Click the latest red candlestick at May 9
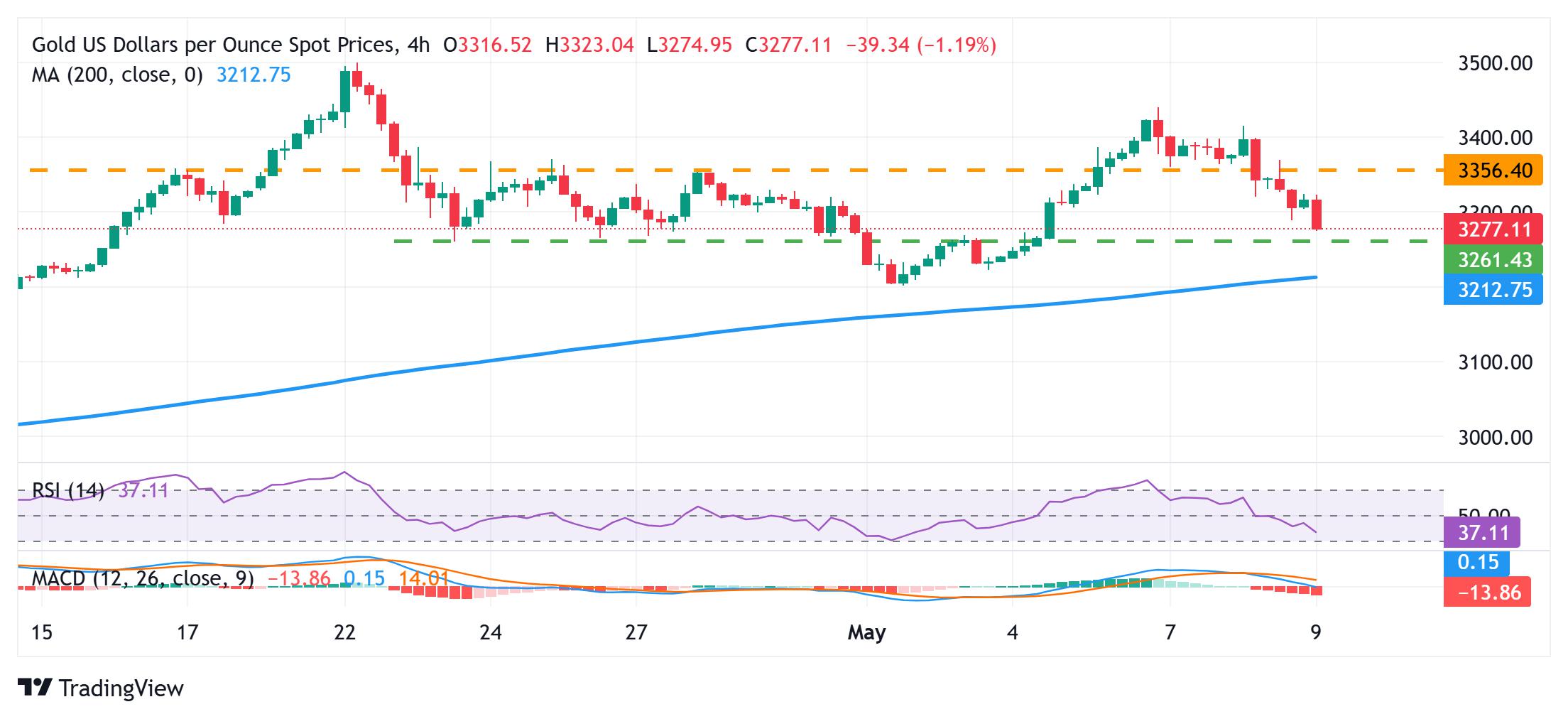 pos(1317,213)
